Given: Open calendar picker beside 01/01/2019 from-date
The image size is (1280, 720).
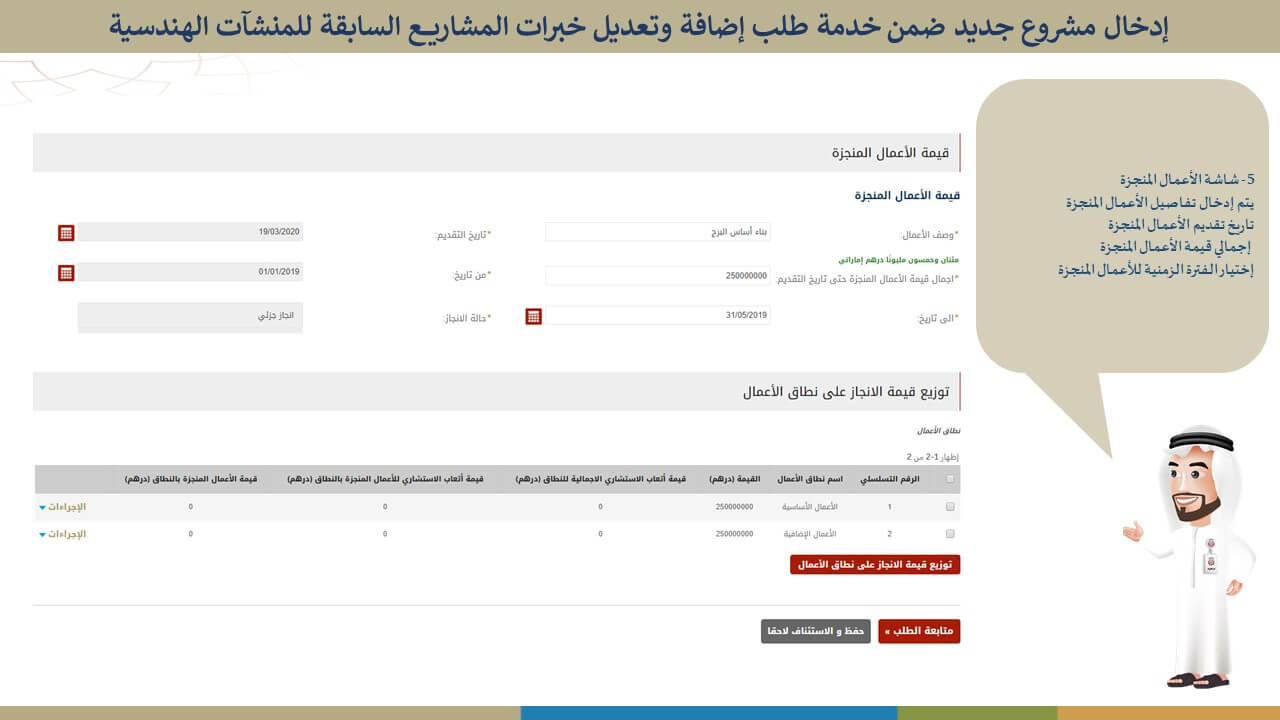Looking at the screenshot, I should [66, 272].
